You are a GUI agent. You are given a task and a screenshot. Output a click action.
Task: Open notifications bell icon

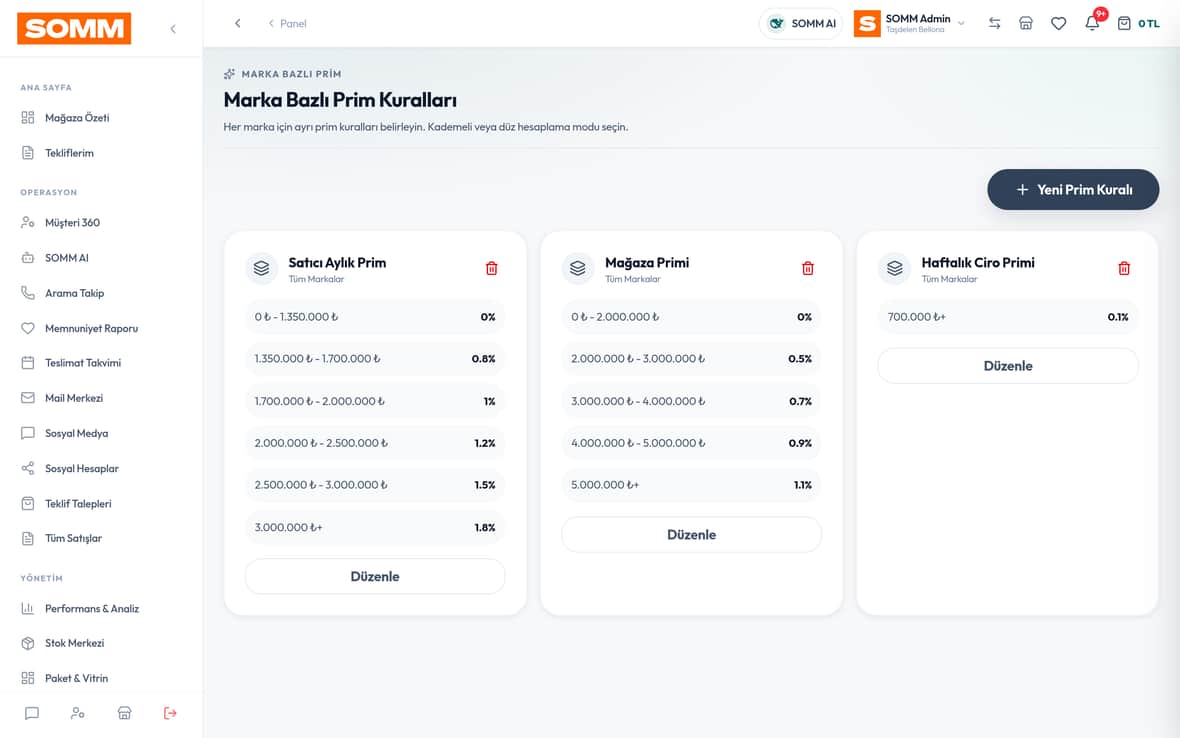point(1092,23)
